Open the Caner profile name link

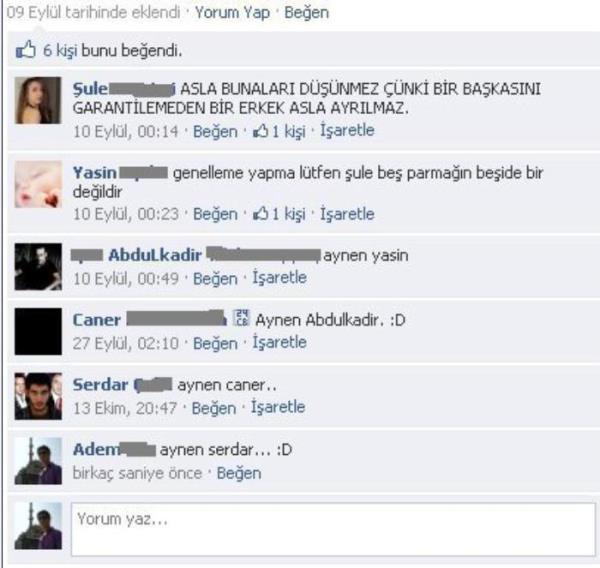click(x=97, y=320)
